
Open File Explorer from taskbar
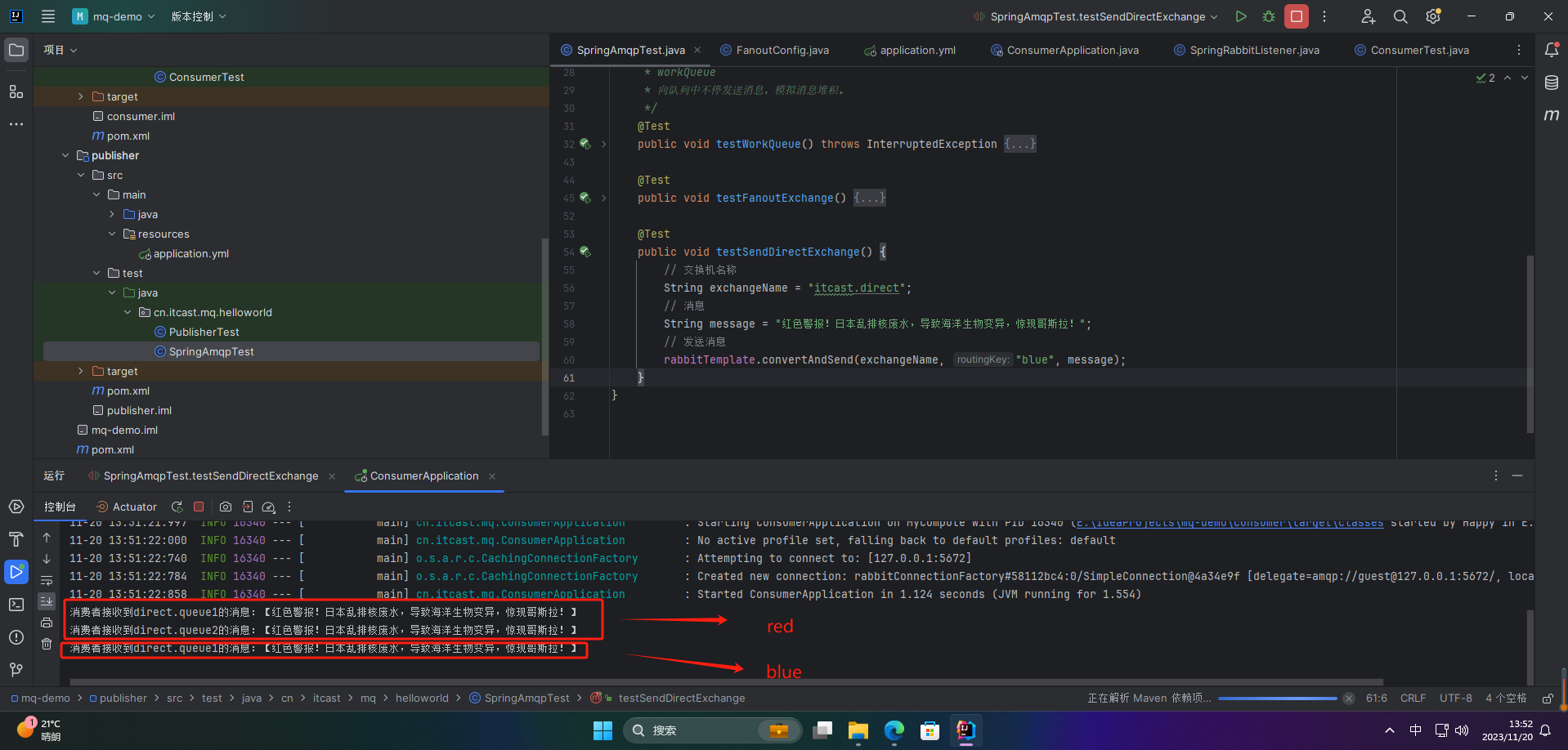858,730
